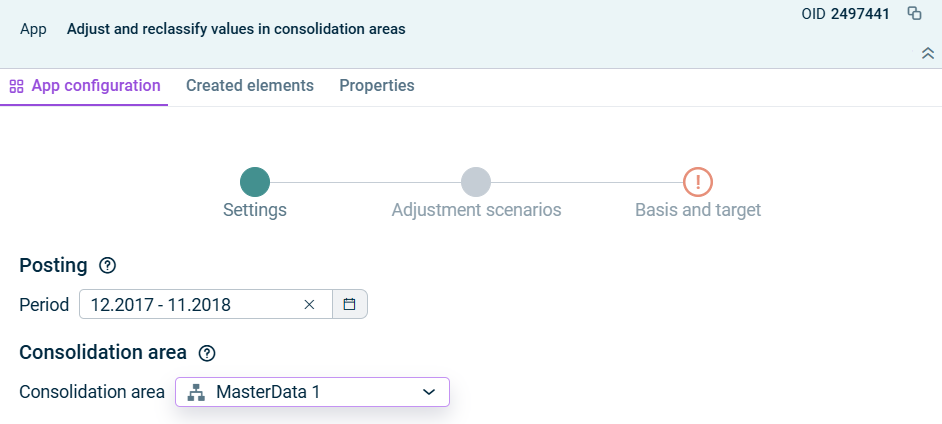Show help for Consolidation area heading

207,353
